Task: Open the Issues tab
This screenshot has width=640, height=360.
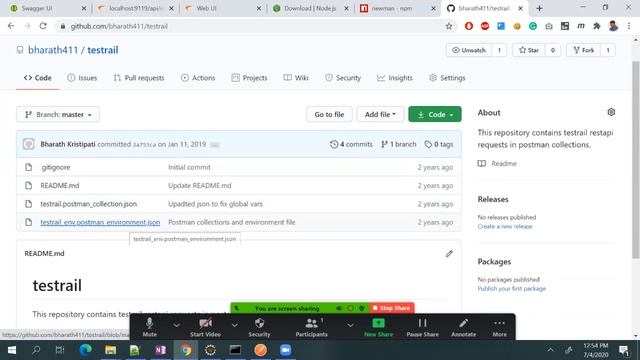Action: click(82, 78)
